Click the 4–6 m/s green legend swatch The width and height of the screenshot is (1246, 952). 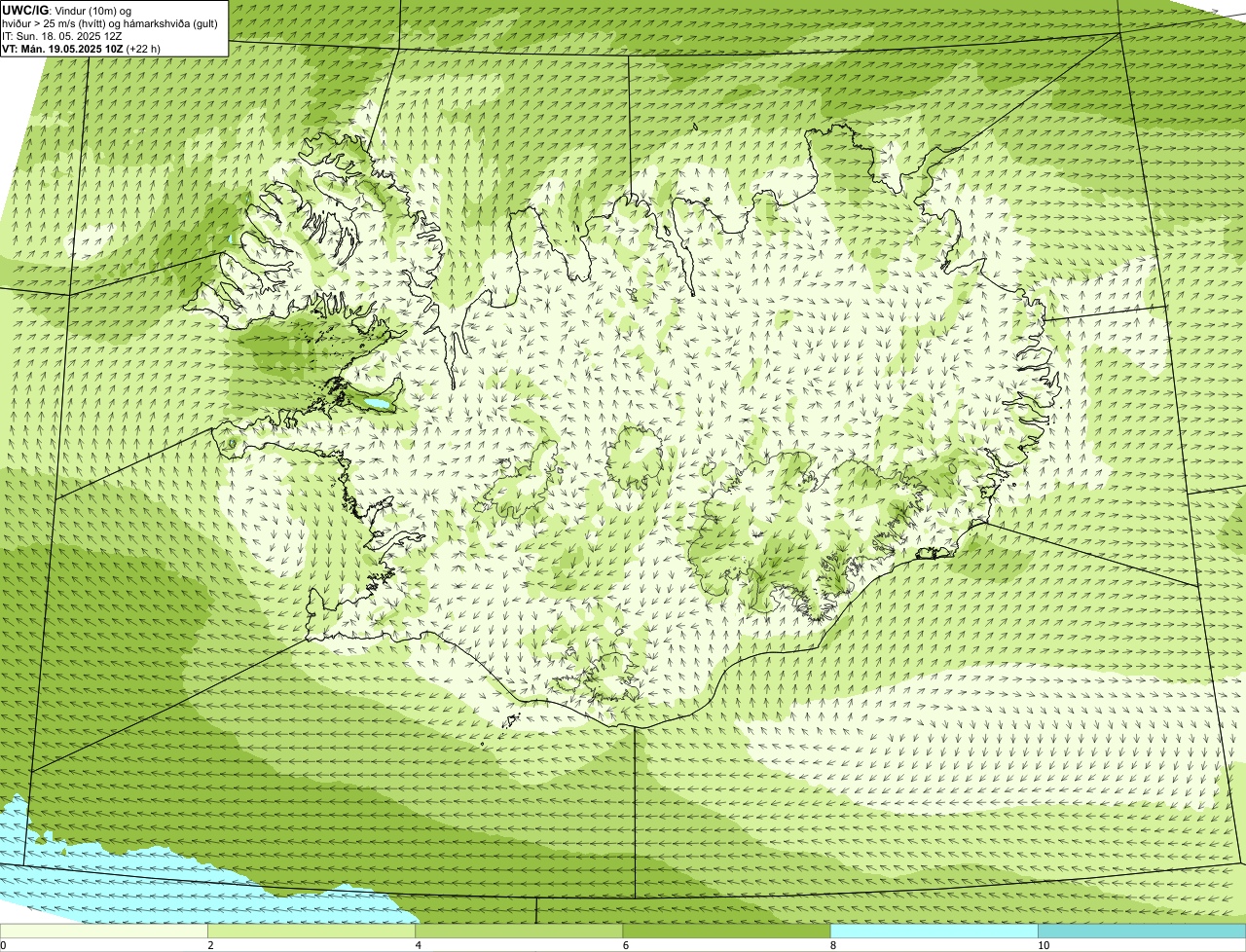click(x=519, y=932)
